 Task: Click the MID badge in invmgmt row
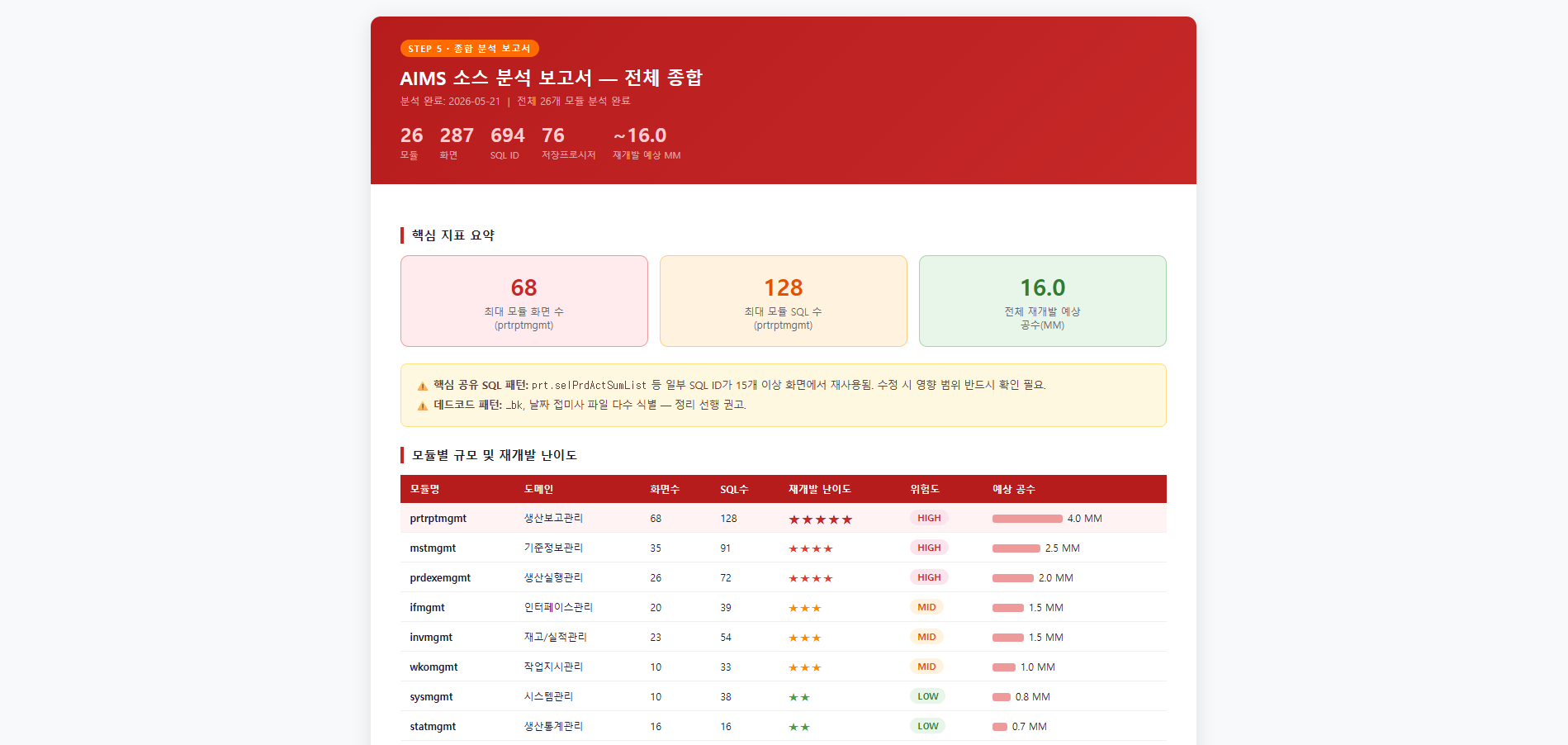pyautogui.click(x=926, y=637)
